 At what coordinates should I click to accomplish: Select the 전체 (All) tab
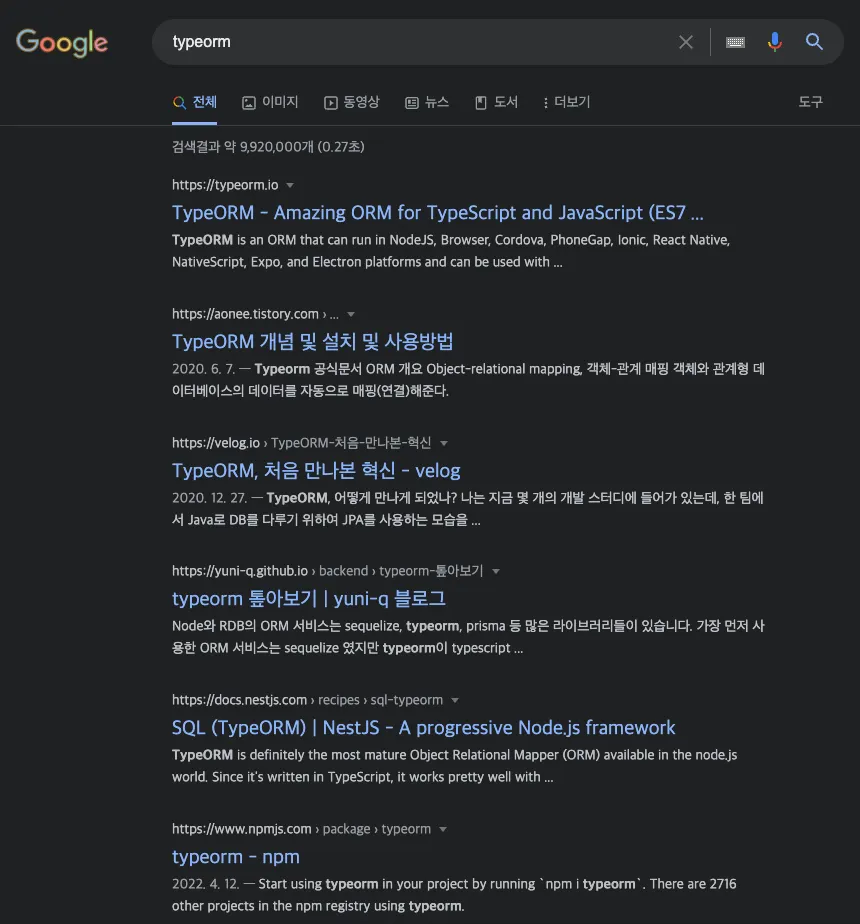click(195, 103)
